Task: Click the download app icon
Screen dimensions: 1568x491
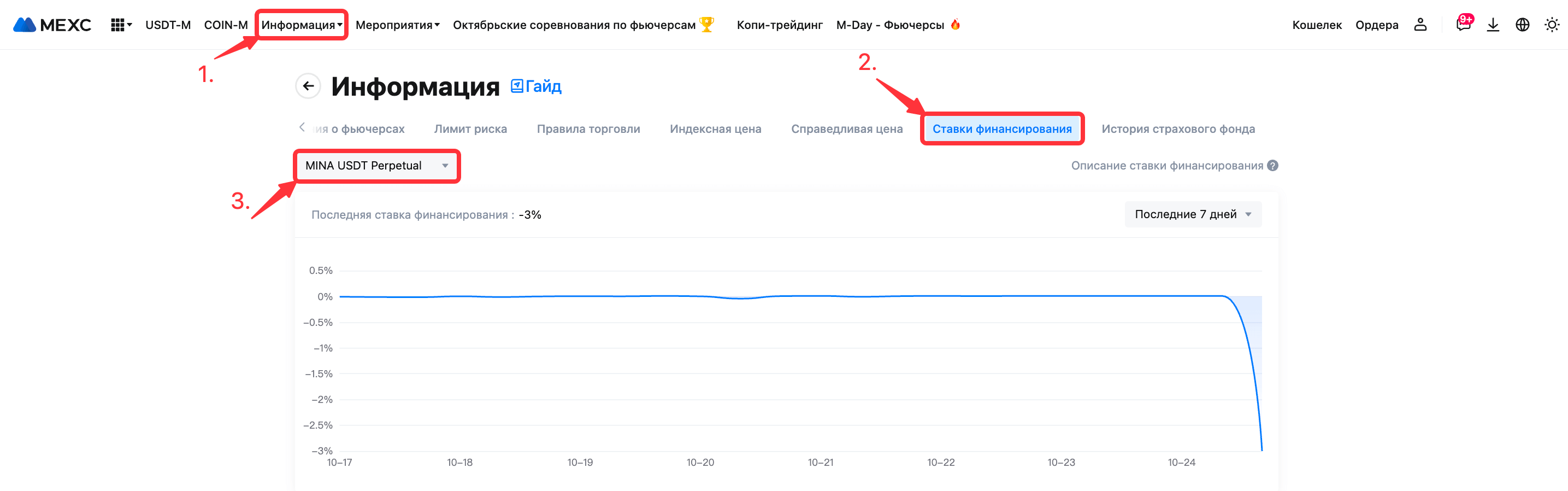Action: click(x=1493, y=25)
